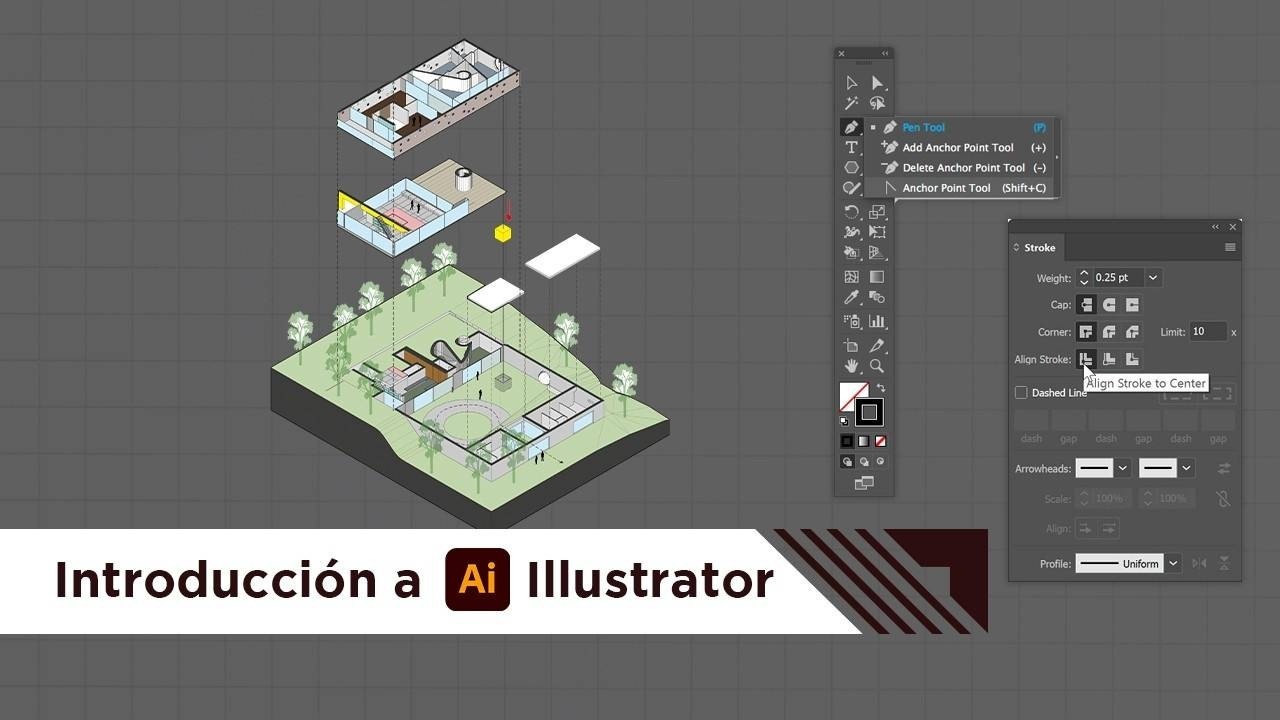Open the stroke Weight dropdown
The image size is (1280, 720).
1153,278
